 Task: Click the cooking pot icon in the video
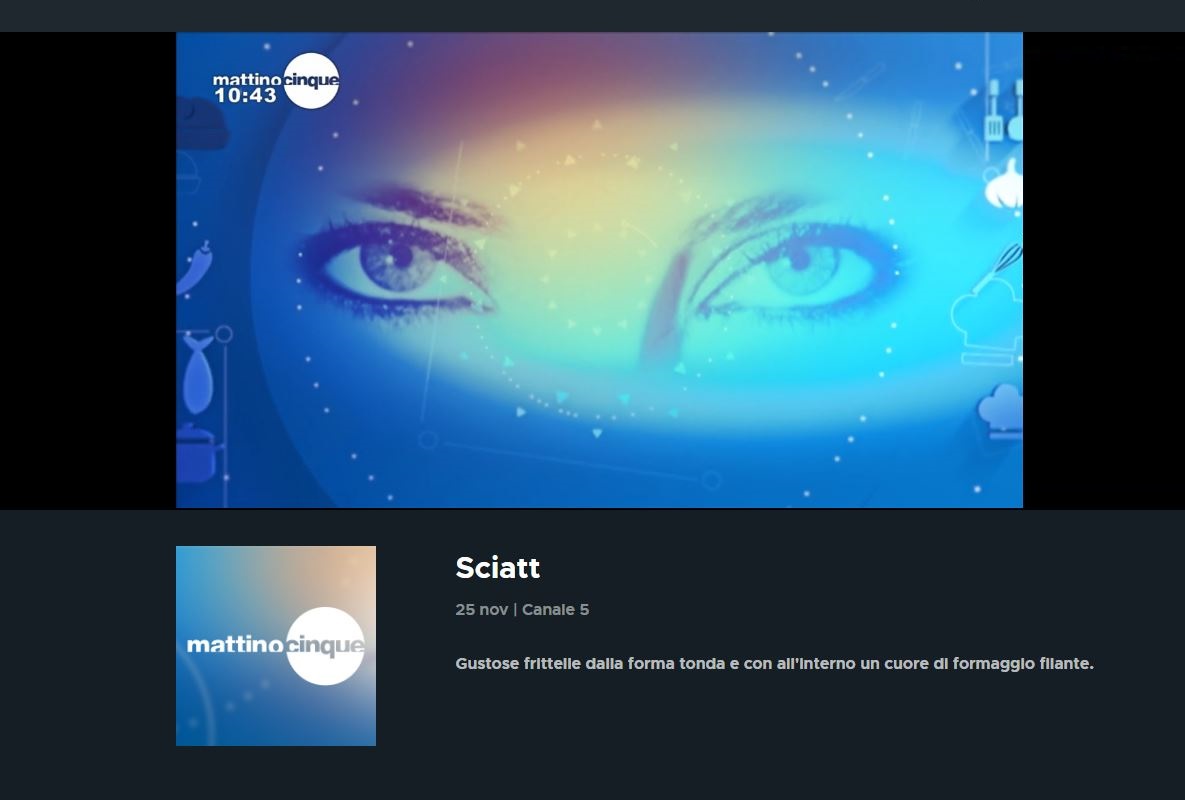[198, 453]
